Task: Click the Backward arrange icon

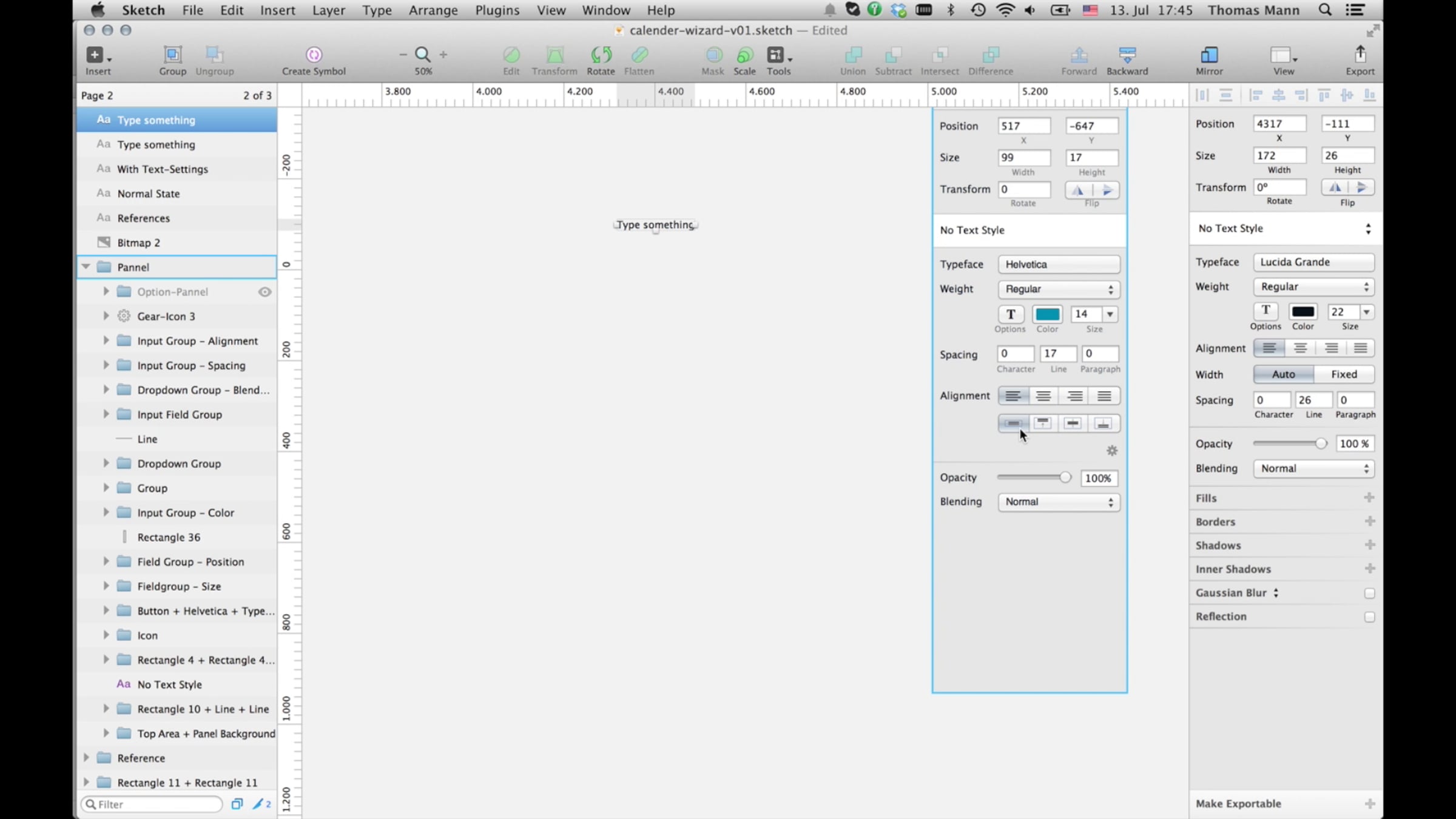Action: [x=1127, y=55]
